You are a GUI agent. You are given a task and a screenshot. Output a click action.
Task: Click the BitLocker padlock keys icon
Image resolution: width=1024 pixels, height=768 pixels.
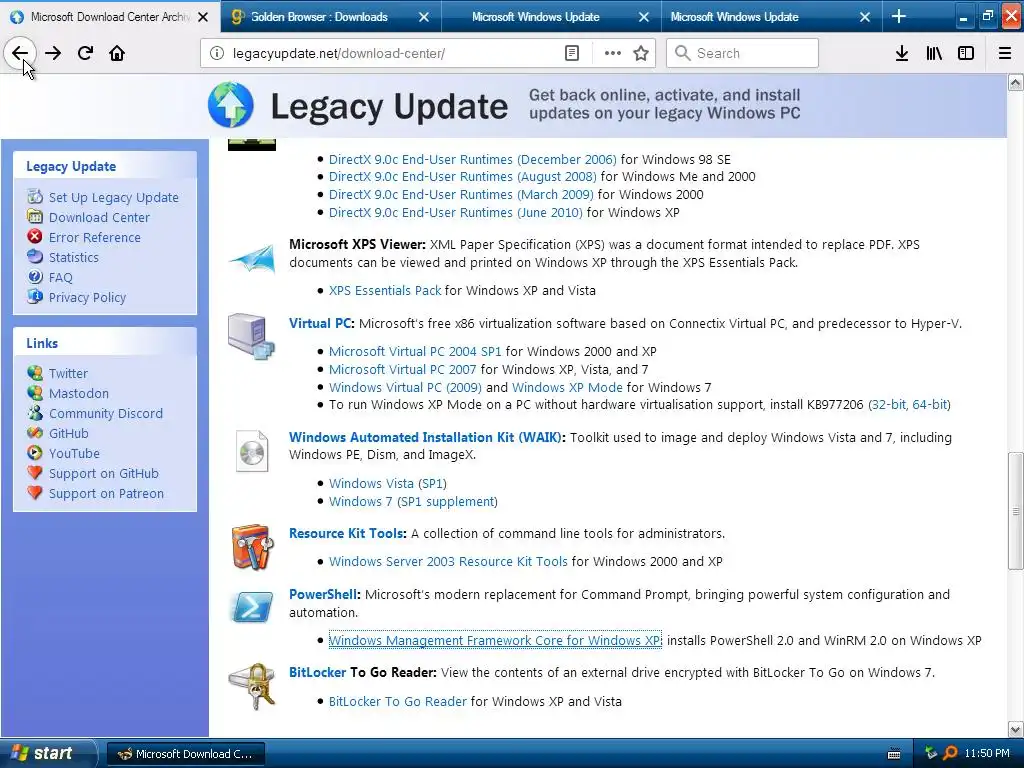pos(252,686)
